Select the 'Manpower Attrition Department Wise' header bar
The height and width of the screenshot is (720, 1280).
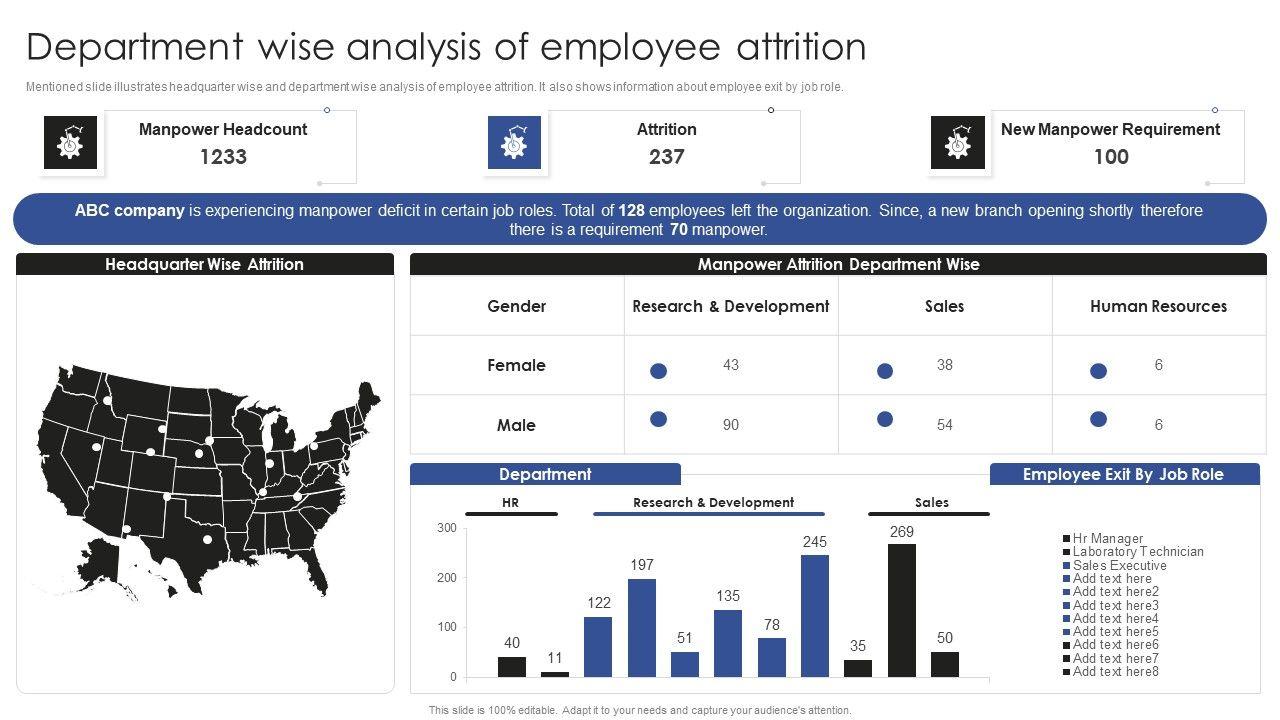click(x=838, y=264)
